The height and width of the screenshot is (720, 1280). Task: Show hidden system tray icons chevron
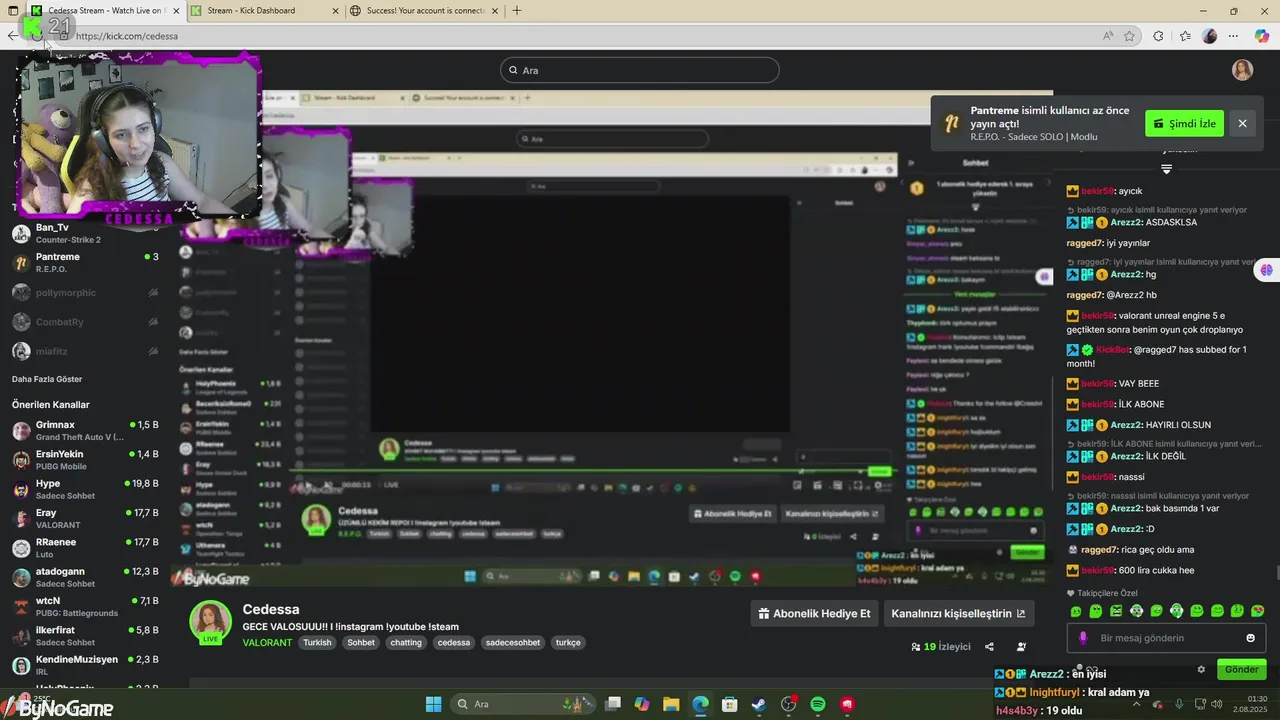1138,704
